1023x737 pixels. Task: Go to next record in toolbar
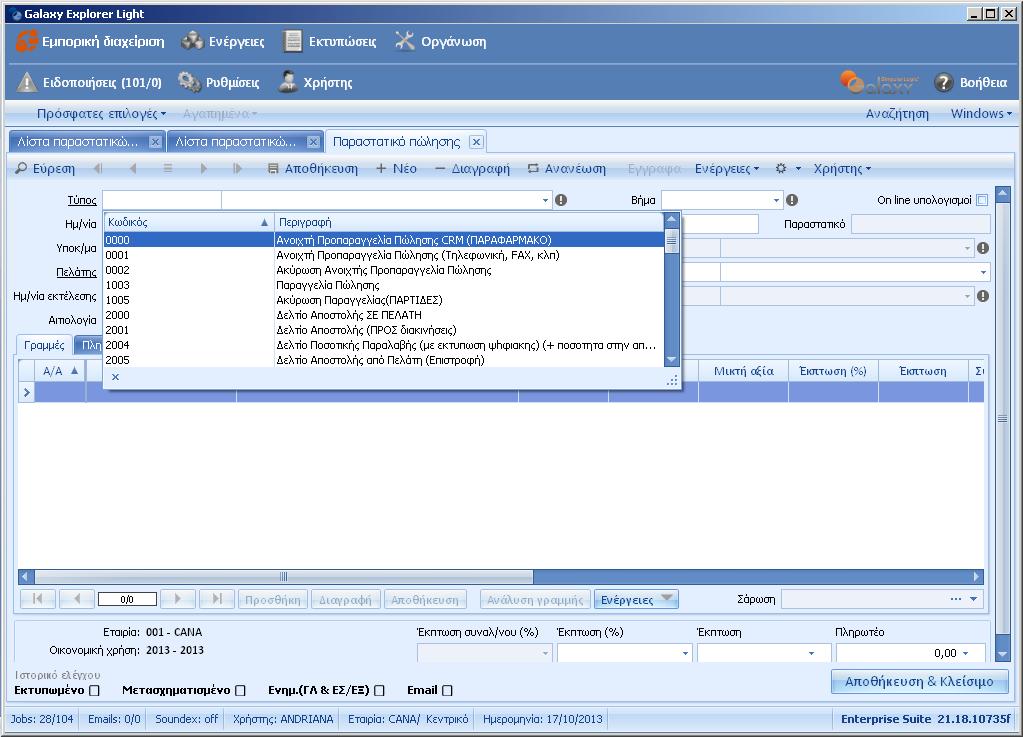point(203,168)
